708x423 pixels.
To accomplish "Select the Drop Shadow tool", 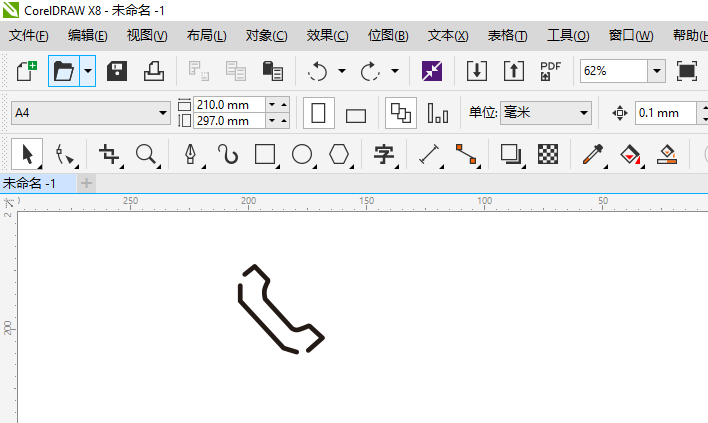I will (x=511, y=154).
